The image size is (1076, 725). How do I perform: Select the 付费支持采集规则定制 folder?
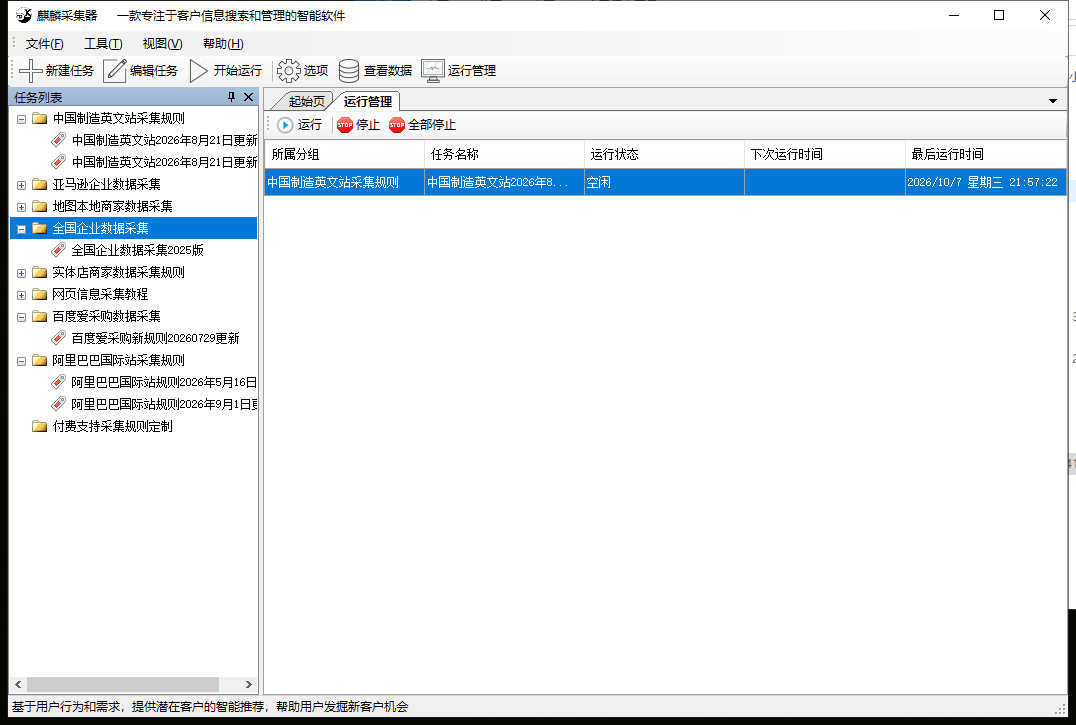click(113, 426)
